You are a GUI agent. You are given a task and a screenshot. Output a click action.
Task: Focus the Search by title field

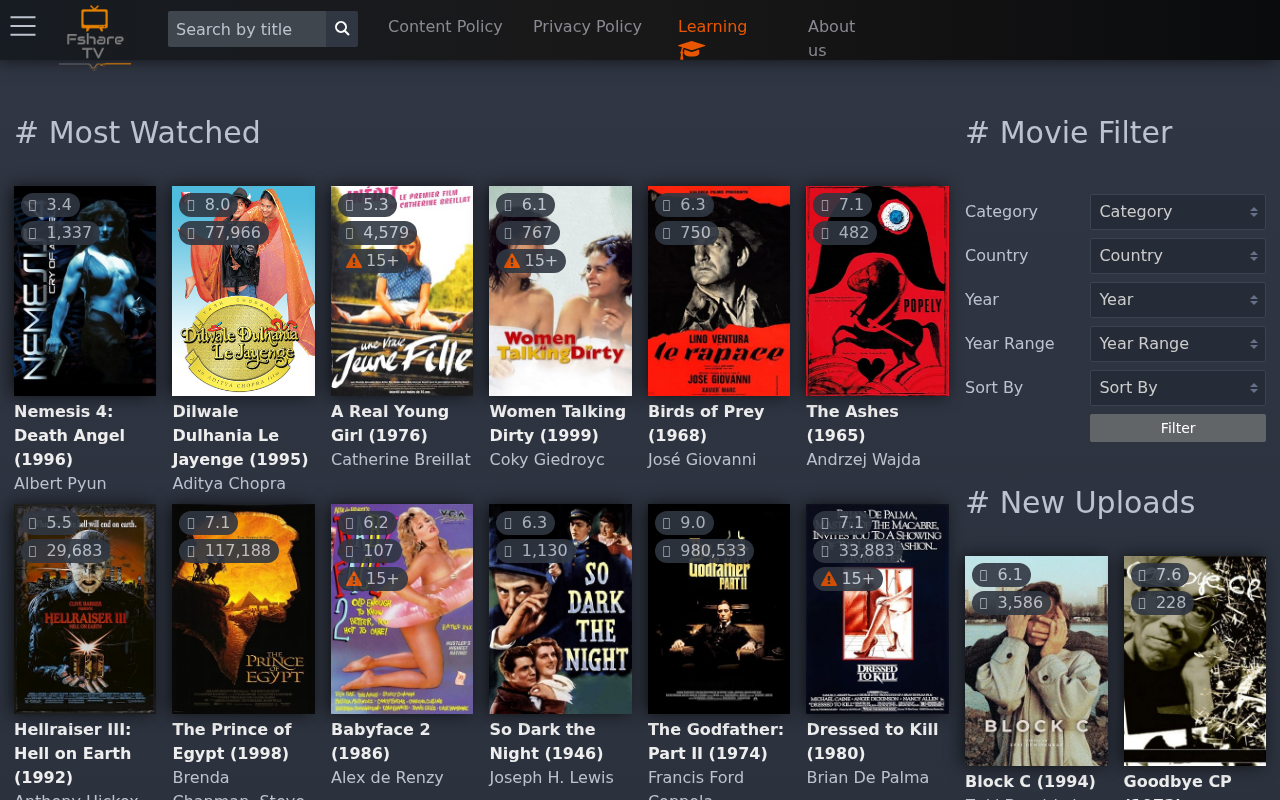coord(247,29)
